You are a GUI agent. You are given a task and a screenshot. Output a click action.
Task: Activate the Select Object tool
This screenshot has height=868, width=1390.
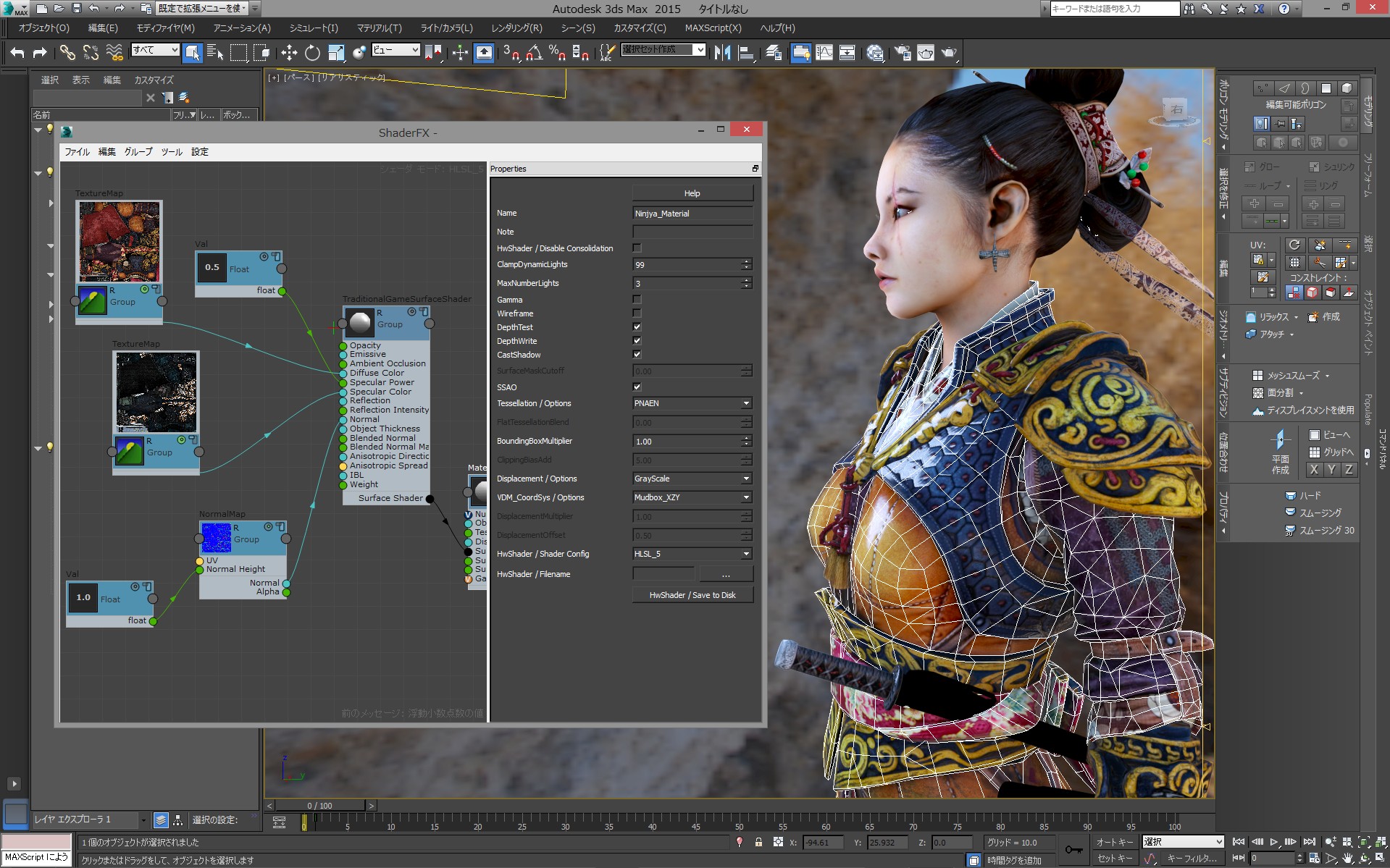(192, 52)
